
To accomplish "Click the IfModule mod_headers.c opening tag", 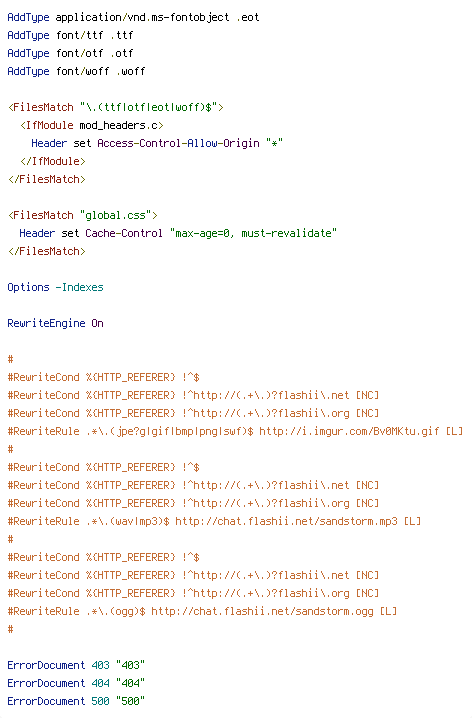I will pyautogui.click(x=92, y=125).
